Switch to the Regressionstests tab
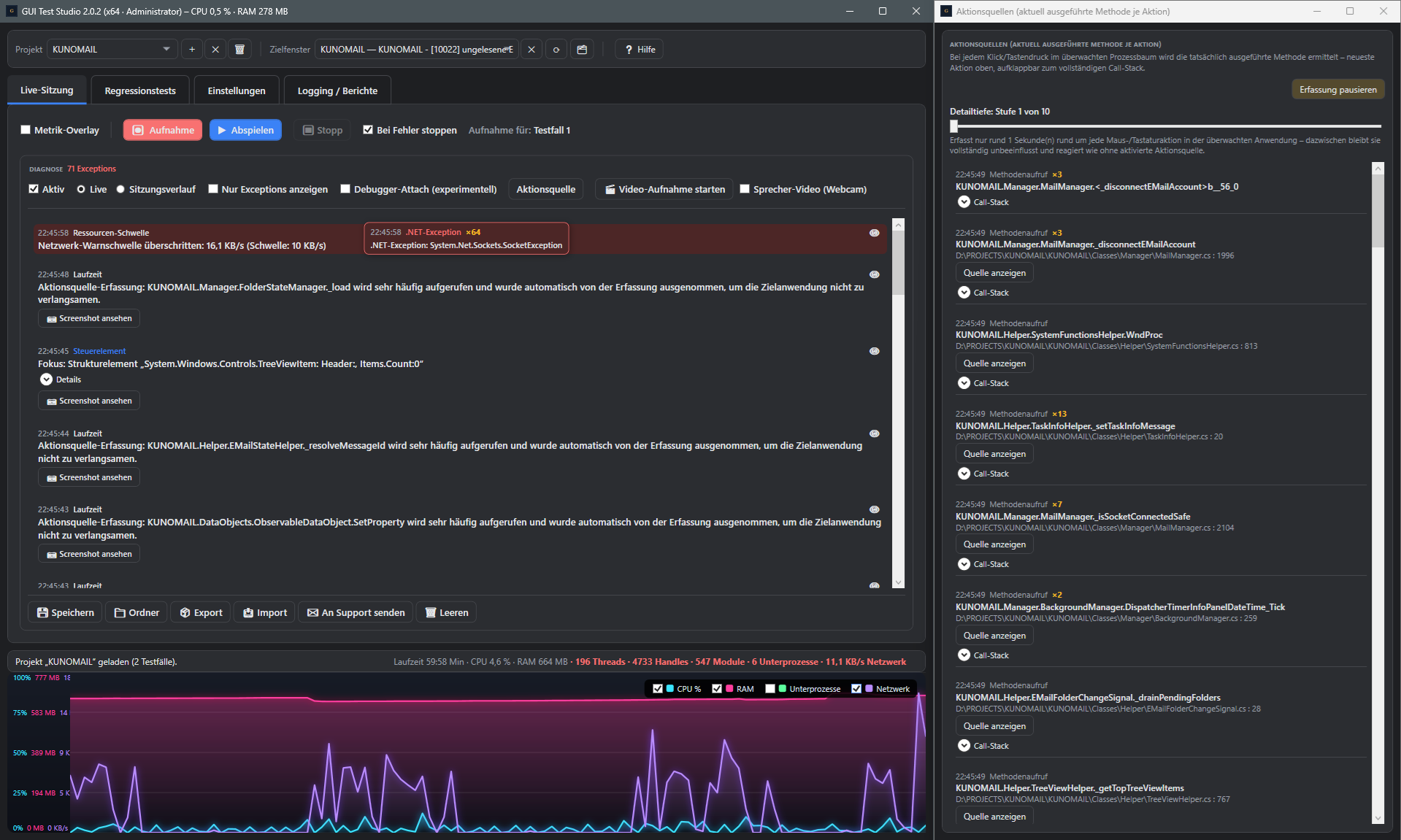Viewport: 1401px width, 840px height. pyautogui.click(x=140, y=90)
